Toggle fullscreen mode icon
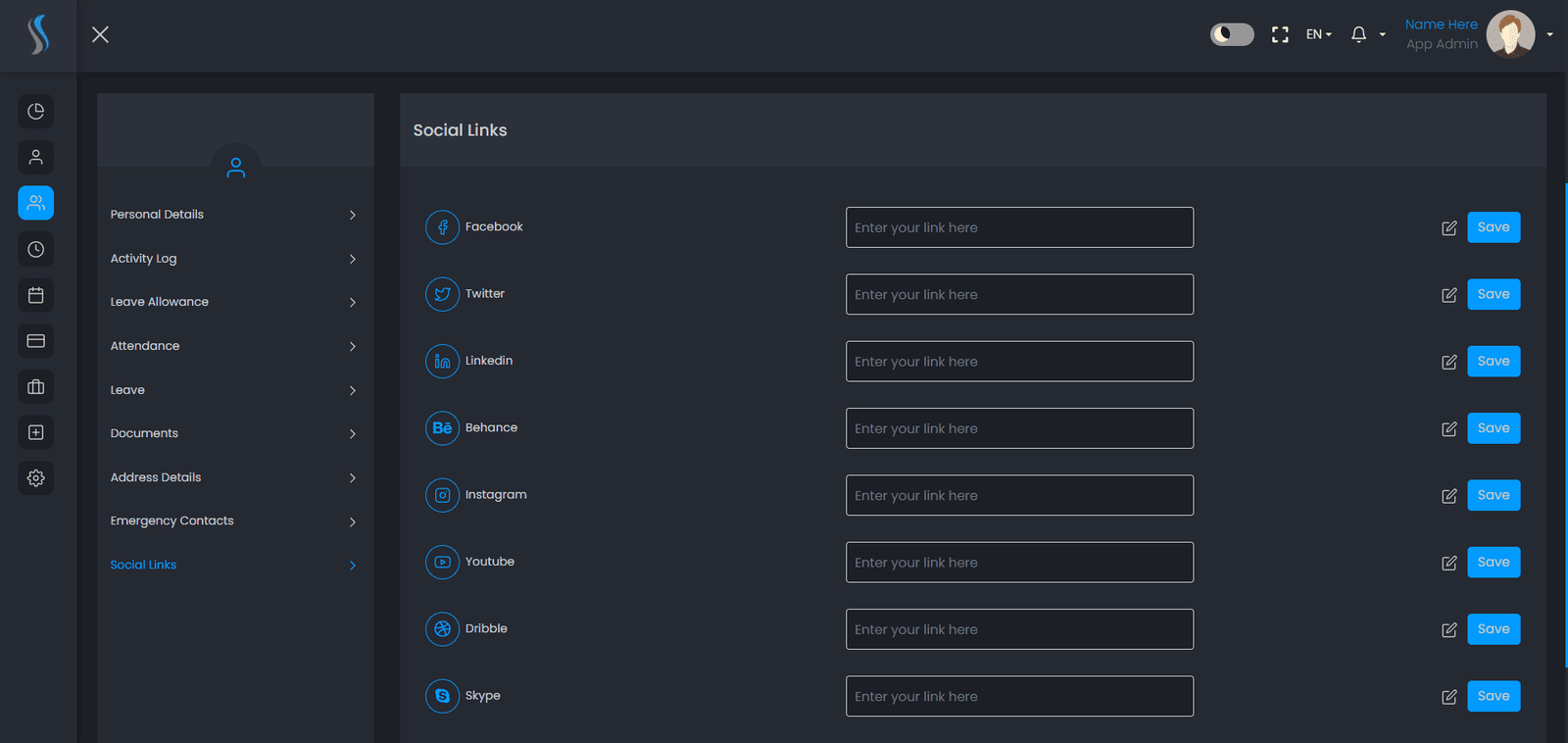The height and width of the screenshot is (743, 1568). 1280,34
